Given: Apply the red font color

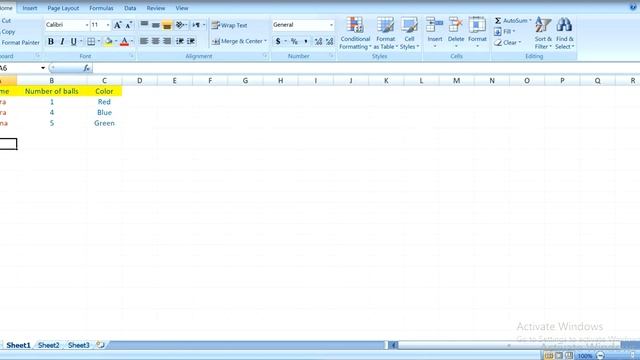Looking at the screenshot, I should pyautogui.click(x=124, y=41).
